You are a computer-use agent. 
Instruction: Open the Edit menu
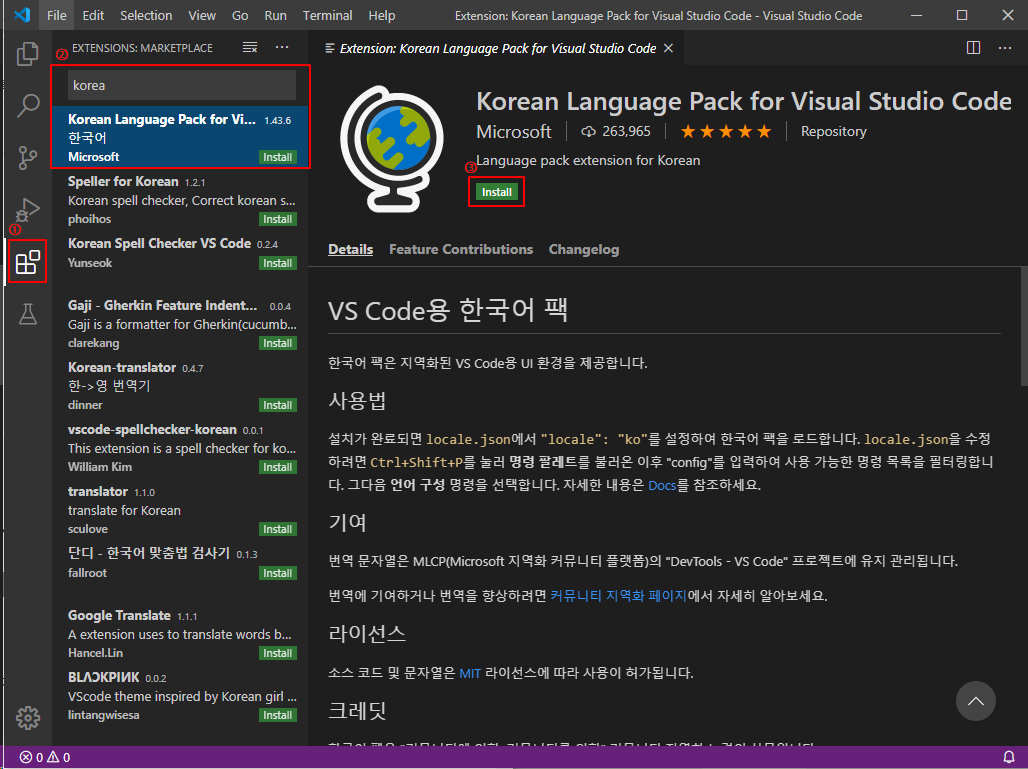click(93, 15)
